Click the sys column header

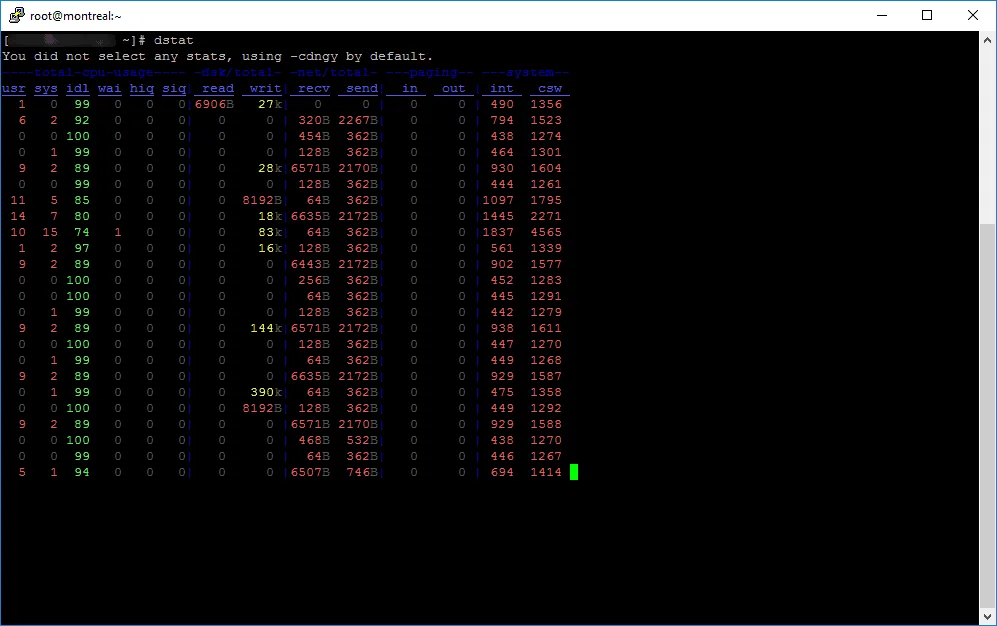pos(46,88)
